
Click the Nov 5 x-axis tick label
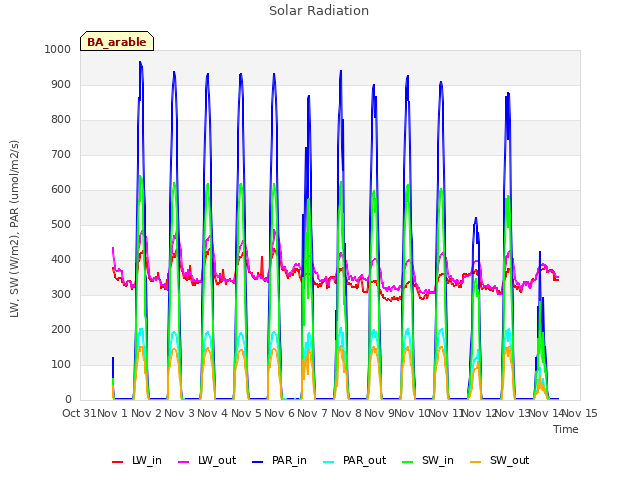[246, 413]
